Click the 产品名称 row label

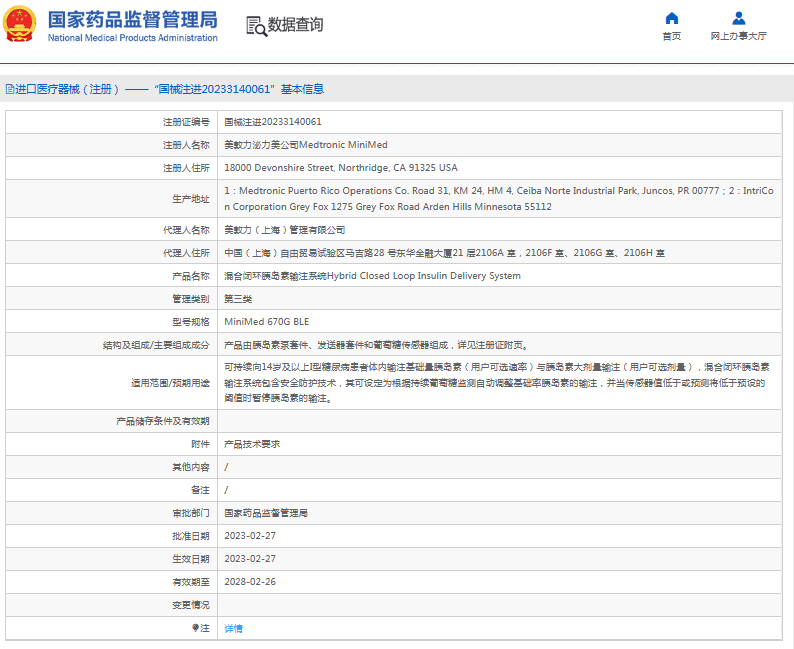(190, 276)
